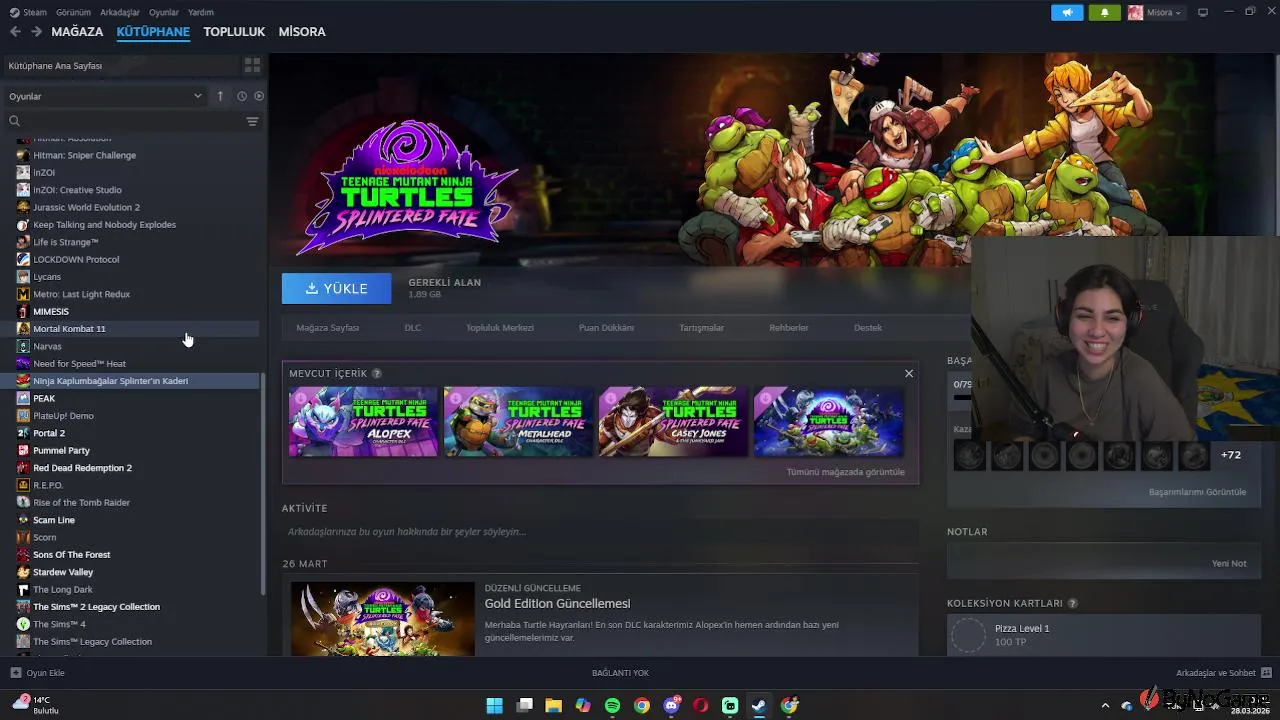Screen dimensions: 1280x720
Task: Close the Mevcut İçerik panel
Action: [909, 373]
